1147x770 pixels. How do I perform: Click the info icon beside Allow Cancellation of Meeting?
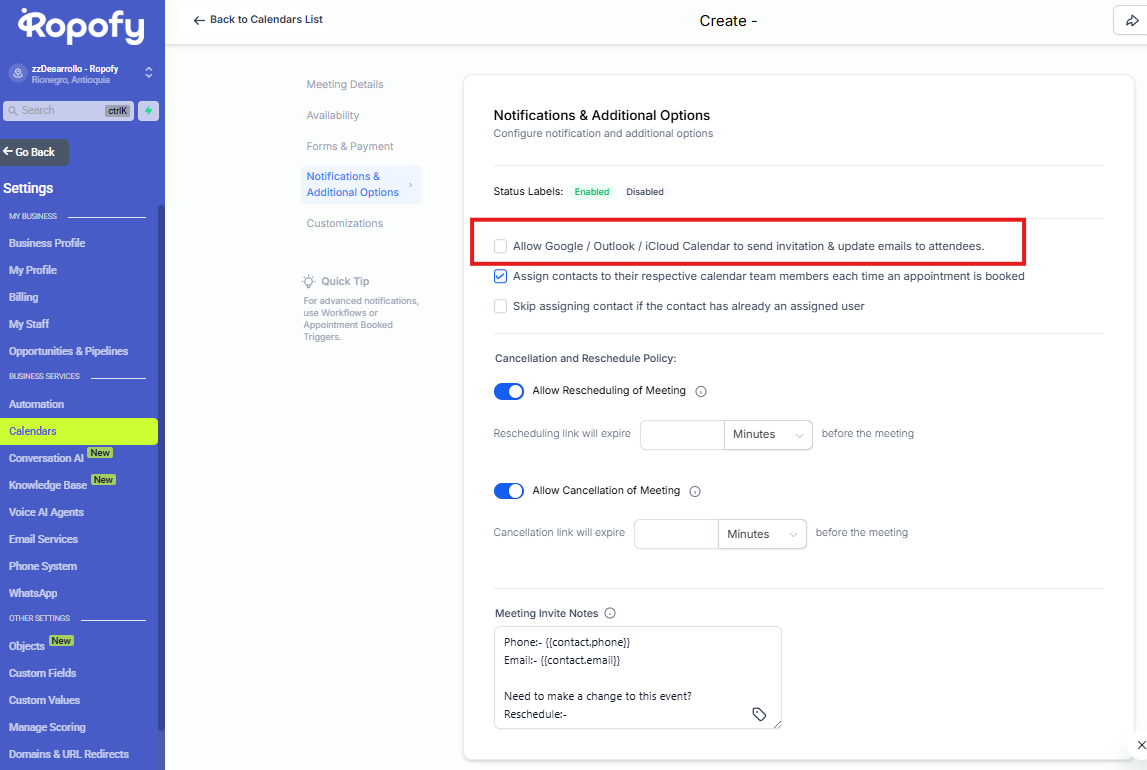point(695,492)
